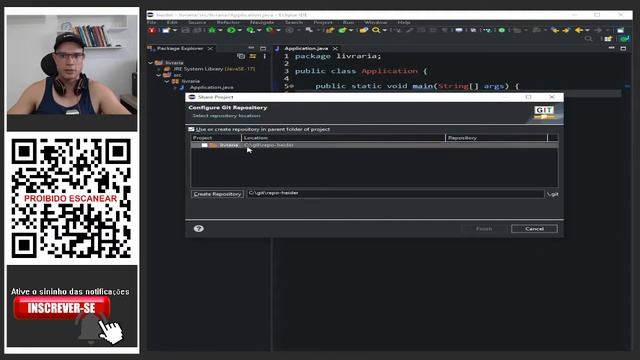Viewport: 640px width, 360px height.
Task: Select Application.java in Package Explorer
Action: pyautogui.click(x=211, y=87)
